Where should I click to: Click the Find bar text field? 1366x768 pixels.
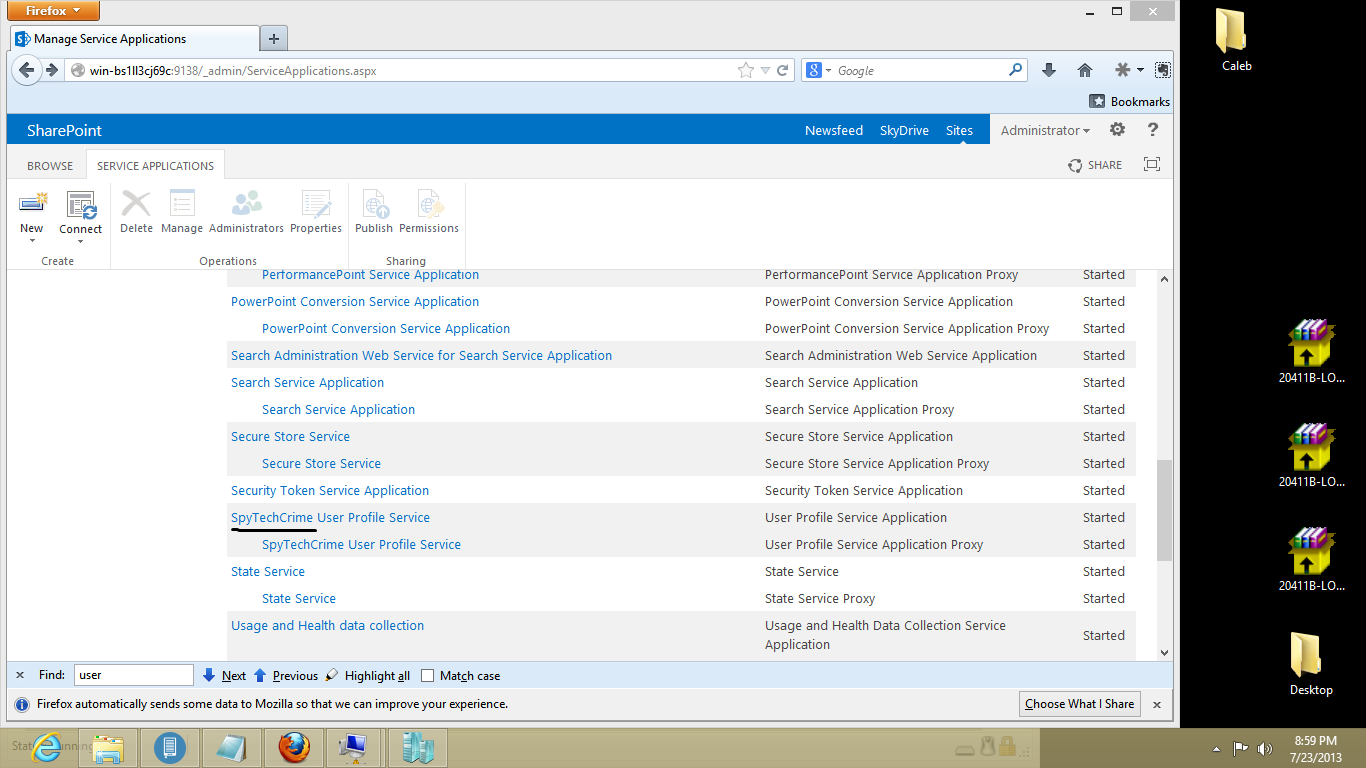(133, 675)
